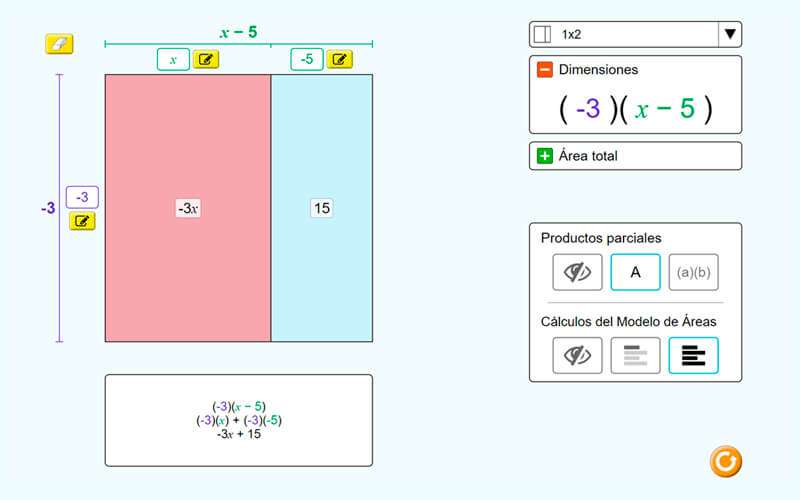Image resolution: width=800 pixels, height=500 pixels.
Task: Click the edit pencil below the -3 side box
Action: pyautogui.click(x=82, y=221)
